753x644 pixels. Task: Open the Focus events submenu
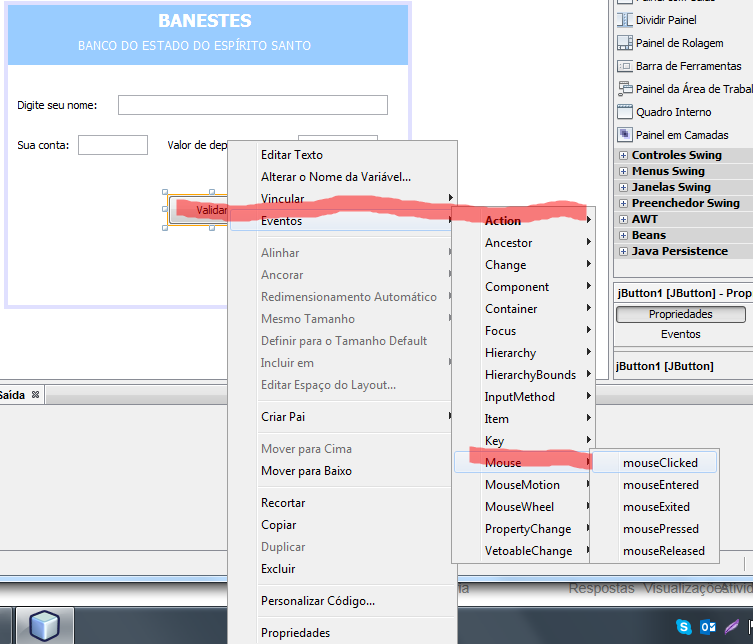click(x=523, y=331)
